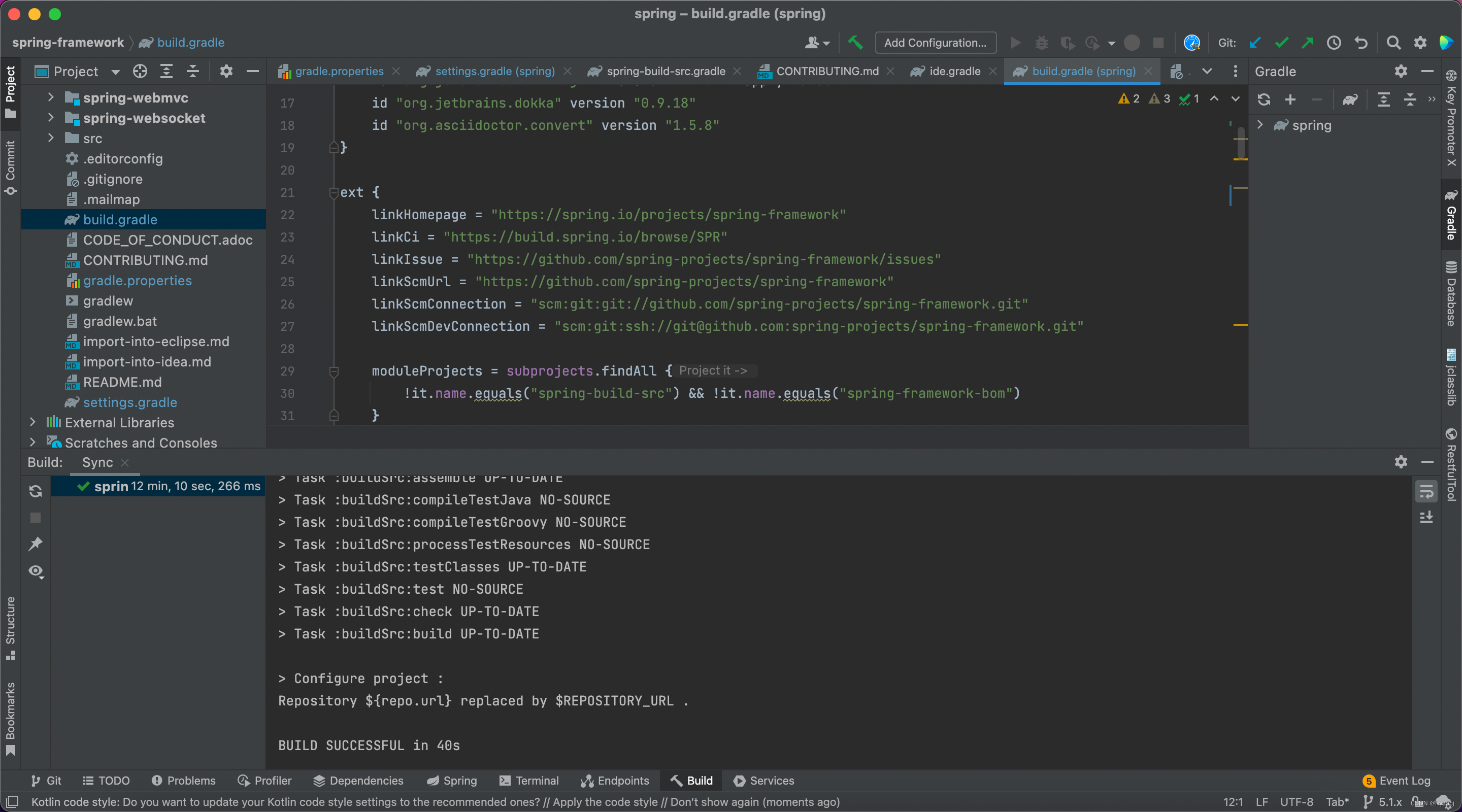This screenshot has height=812, width=1462.
Task: Toggle soft-wrap in build output
Action: [1426, 491]
